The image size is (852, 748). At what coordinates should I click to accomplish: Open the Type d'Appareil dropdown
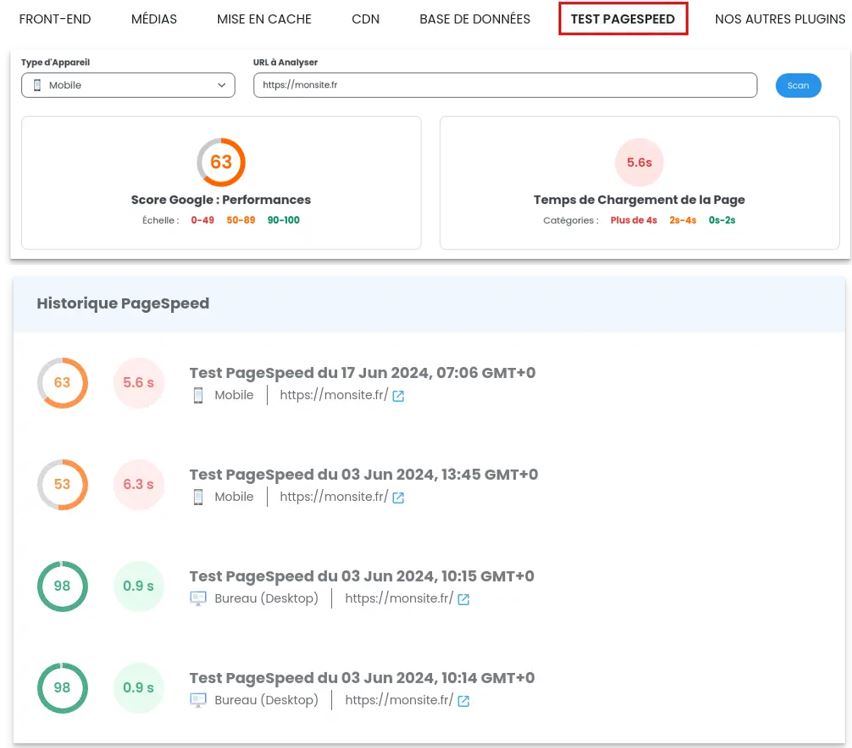[x=127, y=86]
